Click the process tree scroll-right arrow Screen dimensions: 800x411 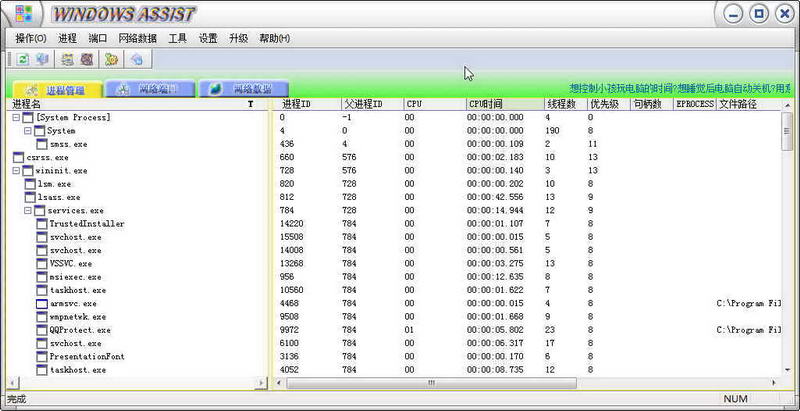click(261, 382)
